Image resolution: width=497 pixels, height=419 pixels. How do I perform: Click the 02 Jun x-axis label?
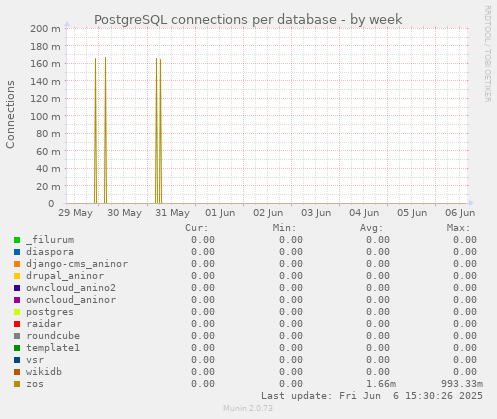[x=268, y=213]
